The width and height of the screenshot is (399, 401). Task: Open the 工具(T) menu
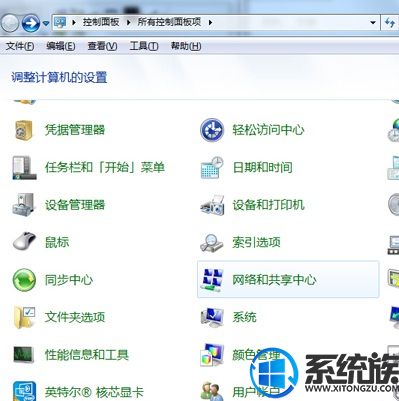click(144, 46)
